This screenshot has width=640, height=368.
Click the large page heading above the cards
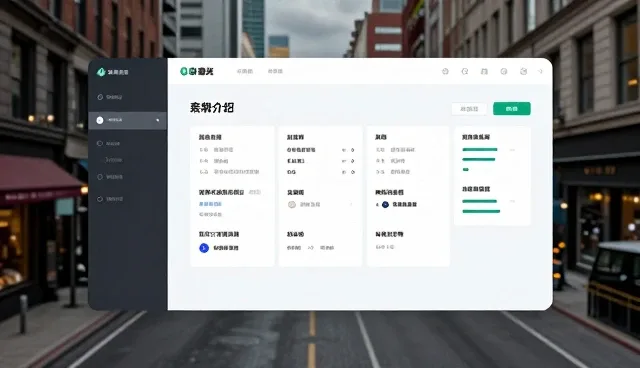212,108
